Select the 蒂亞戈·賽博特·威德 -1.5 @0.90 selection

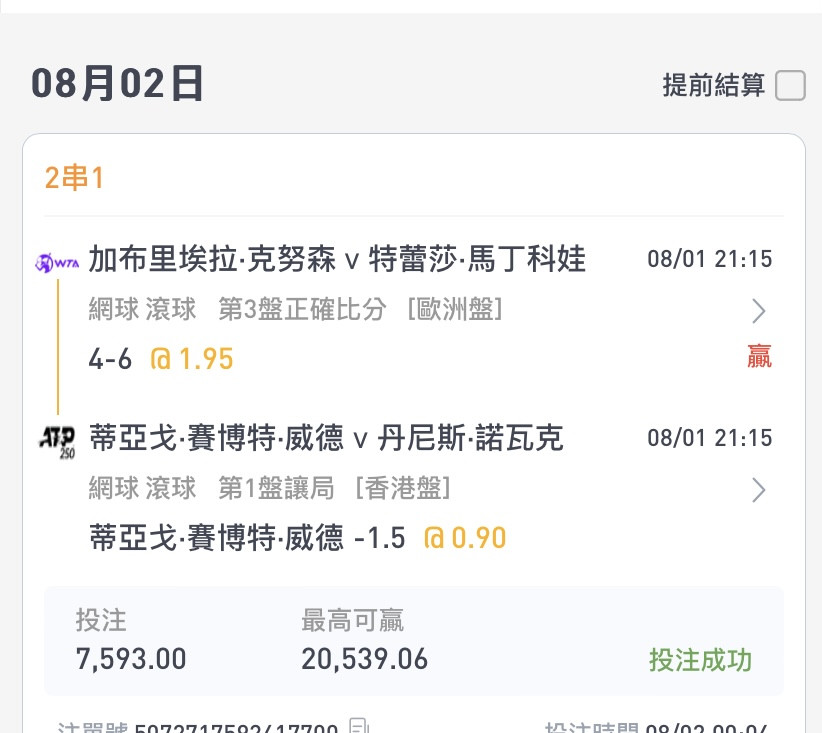tap(297, 539)
